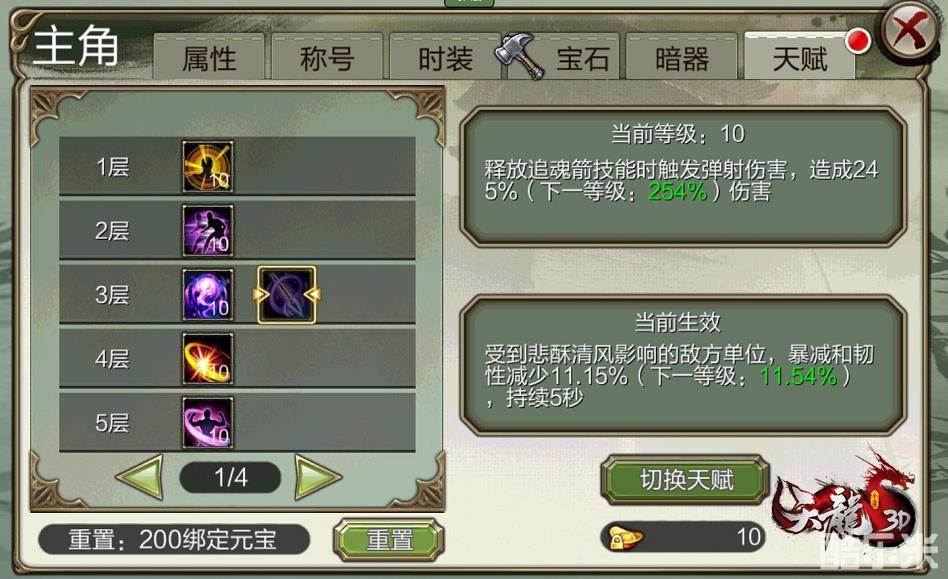The height and width of the screenshot is (579, 948).
Task: Click the red notification dot on 天赋
Action: [858, 41]
